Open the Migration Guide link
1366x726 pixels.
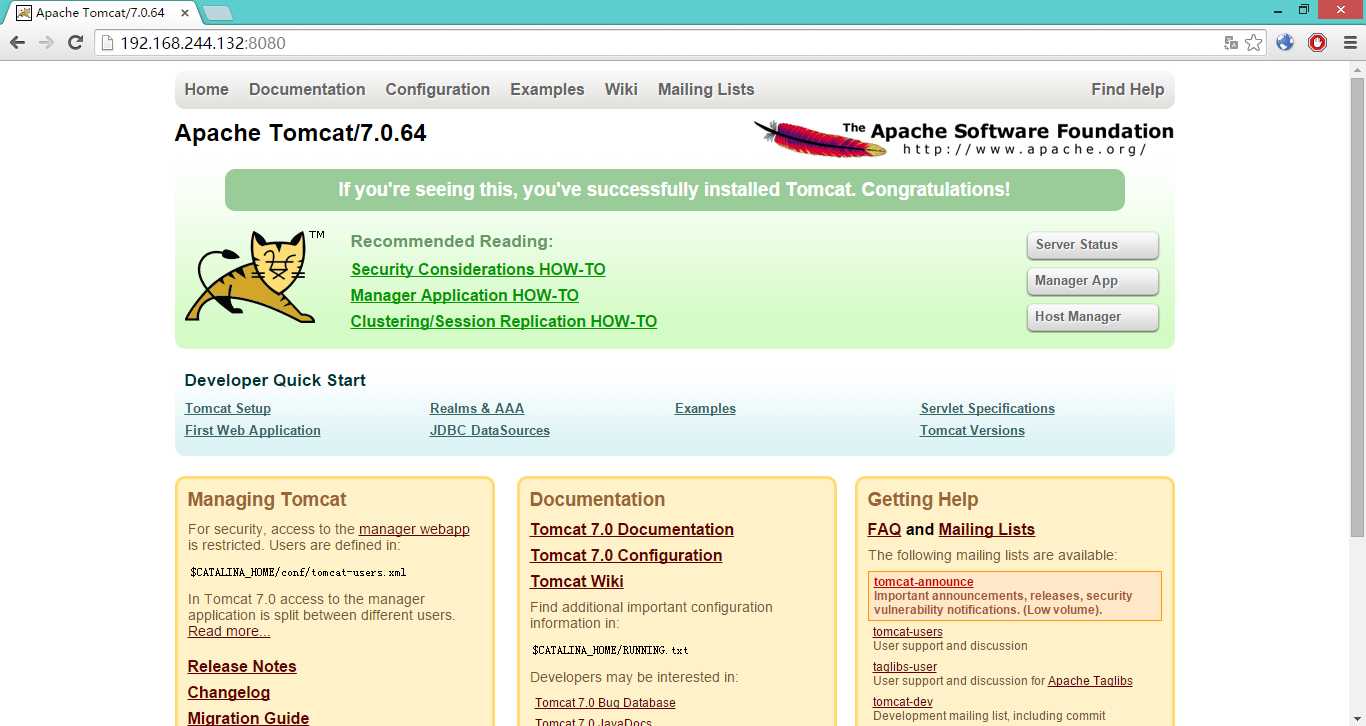pyautogui.click(x=248, y=718)
